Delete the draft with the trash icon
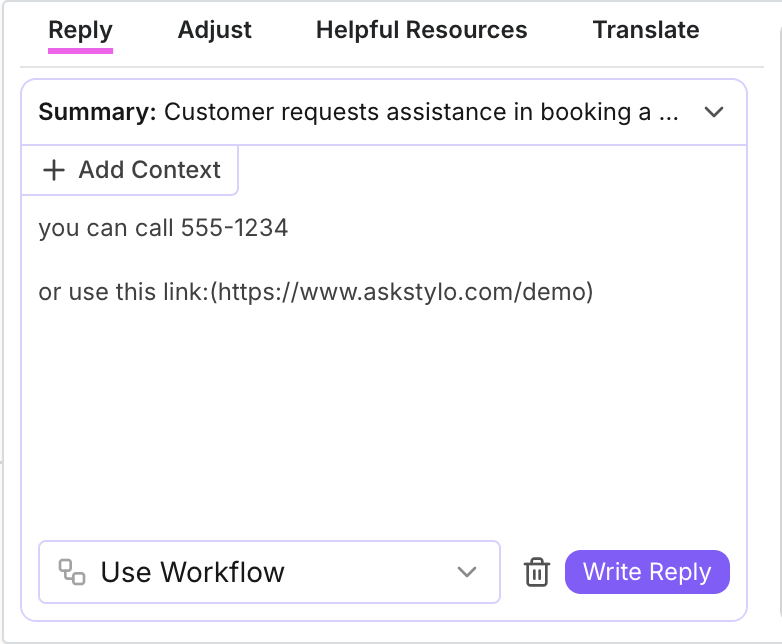Image resolution: width=782 pixels, height=644 pixels. tap(537, 572)
